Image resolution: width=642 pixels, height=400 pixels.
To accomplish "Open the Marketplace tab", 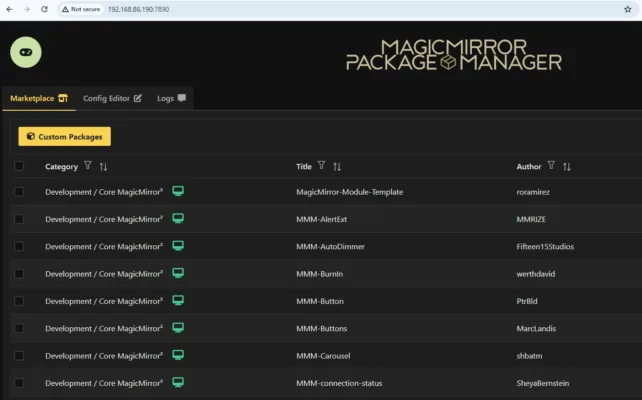I will [39, 98].
